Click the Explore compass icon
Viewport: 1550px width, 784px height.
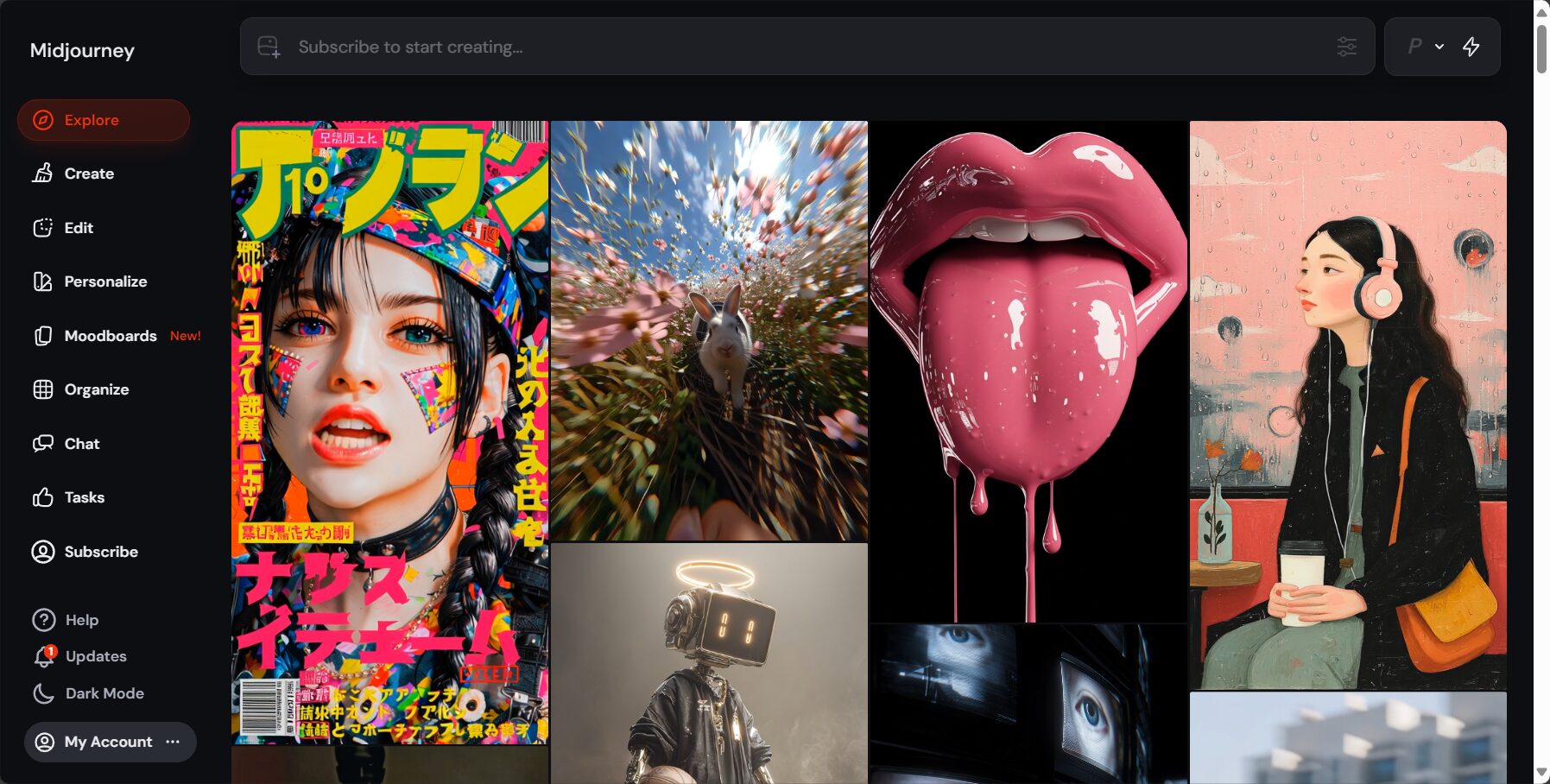[43, 120]
